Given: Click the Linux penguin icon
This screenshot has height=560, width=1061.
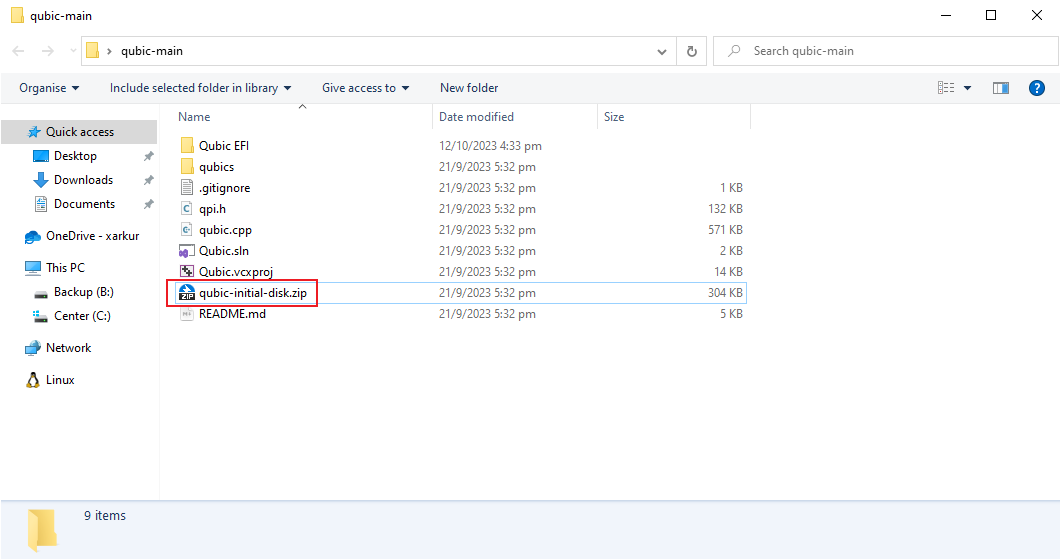Looking at the screenshot, I should pyautogui.click(x=32, y=380).
